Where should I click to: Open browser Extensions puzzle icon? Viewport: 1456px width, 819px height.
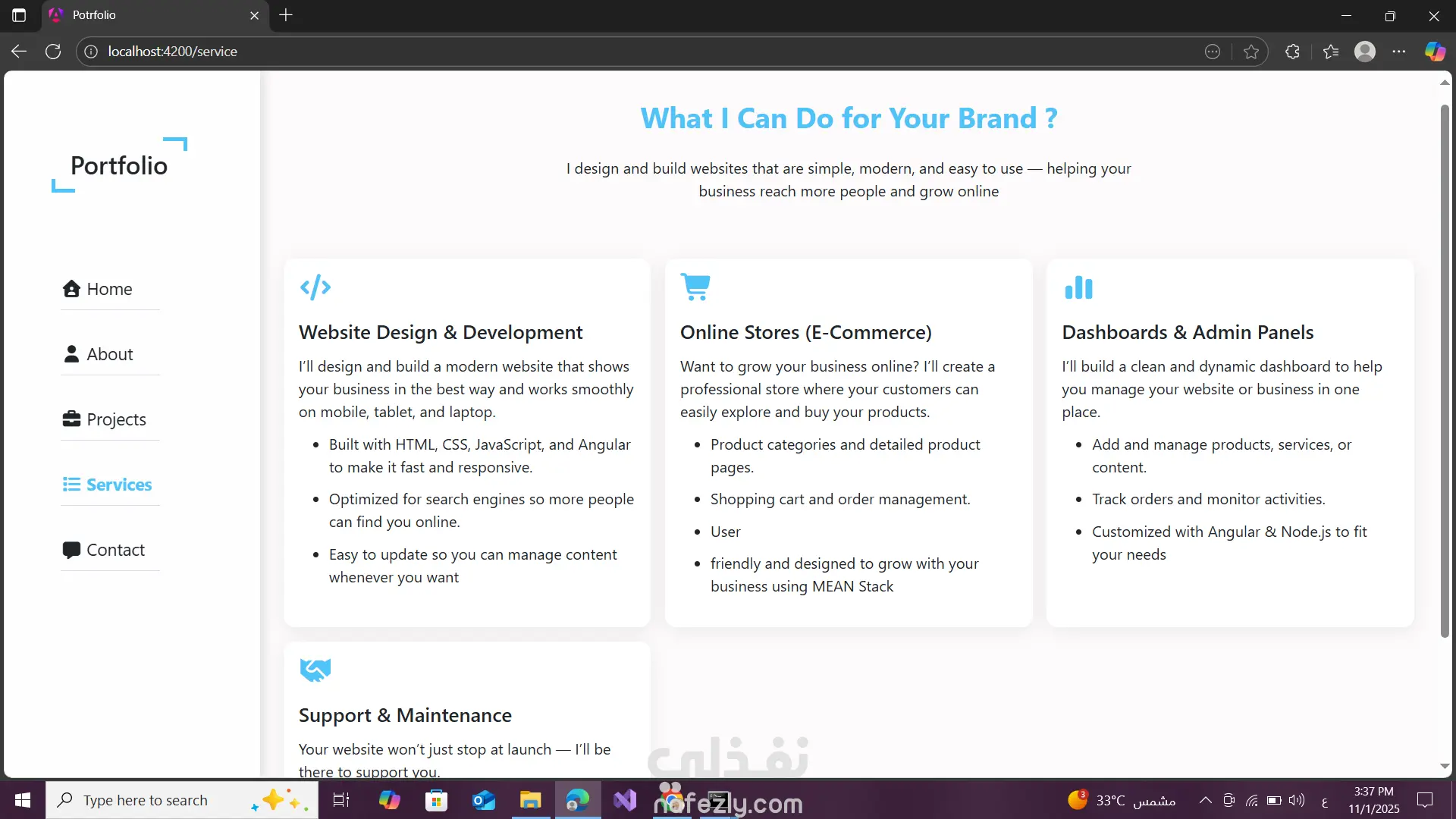point(1293,52)
